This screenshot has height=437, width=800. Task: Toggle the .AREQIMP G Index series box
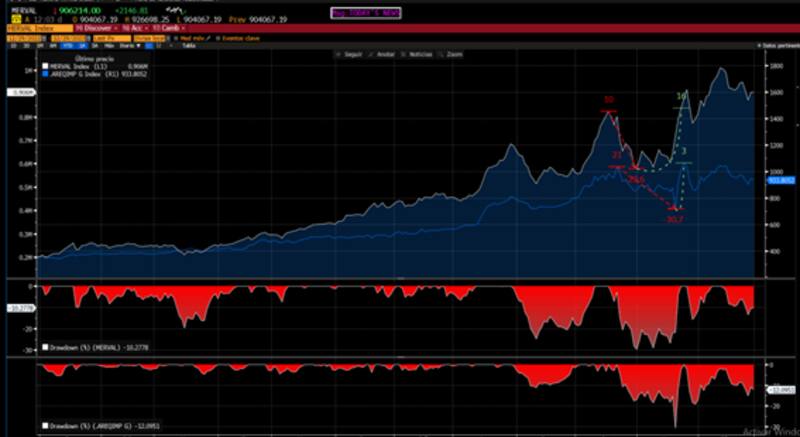44,74
